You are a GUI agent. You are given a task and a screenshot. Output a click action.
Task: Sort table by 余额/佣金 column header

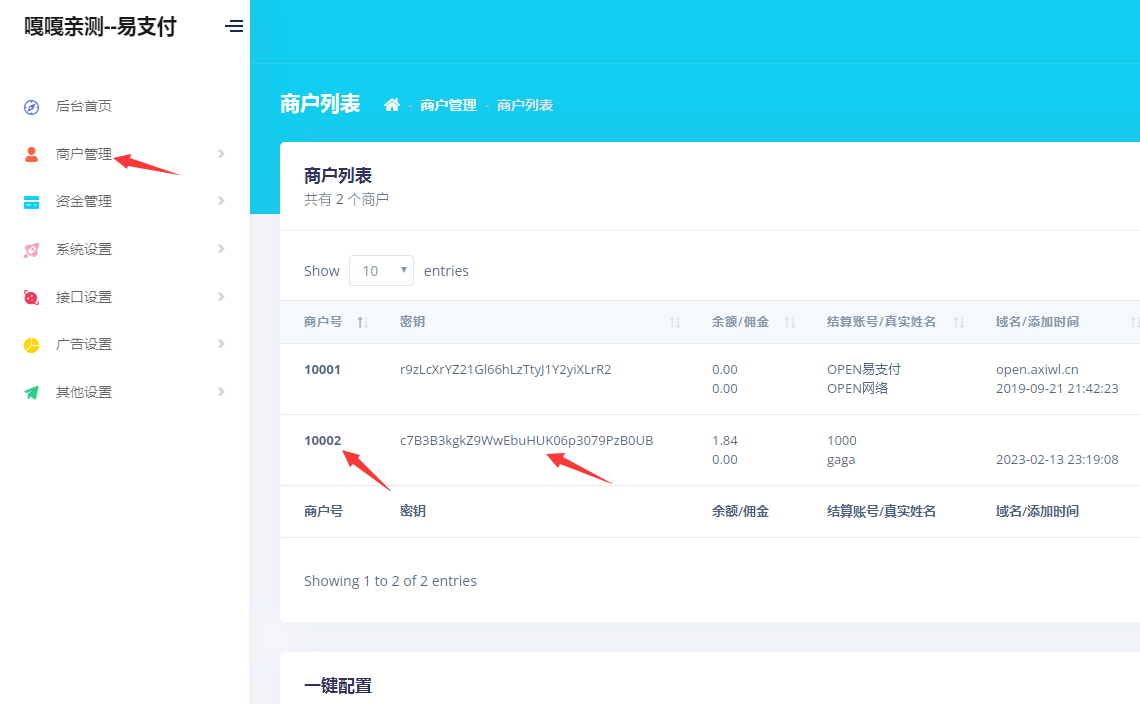click(x=740, y=322)
